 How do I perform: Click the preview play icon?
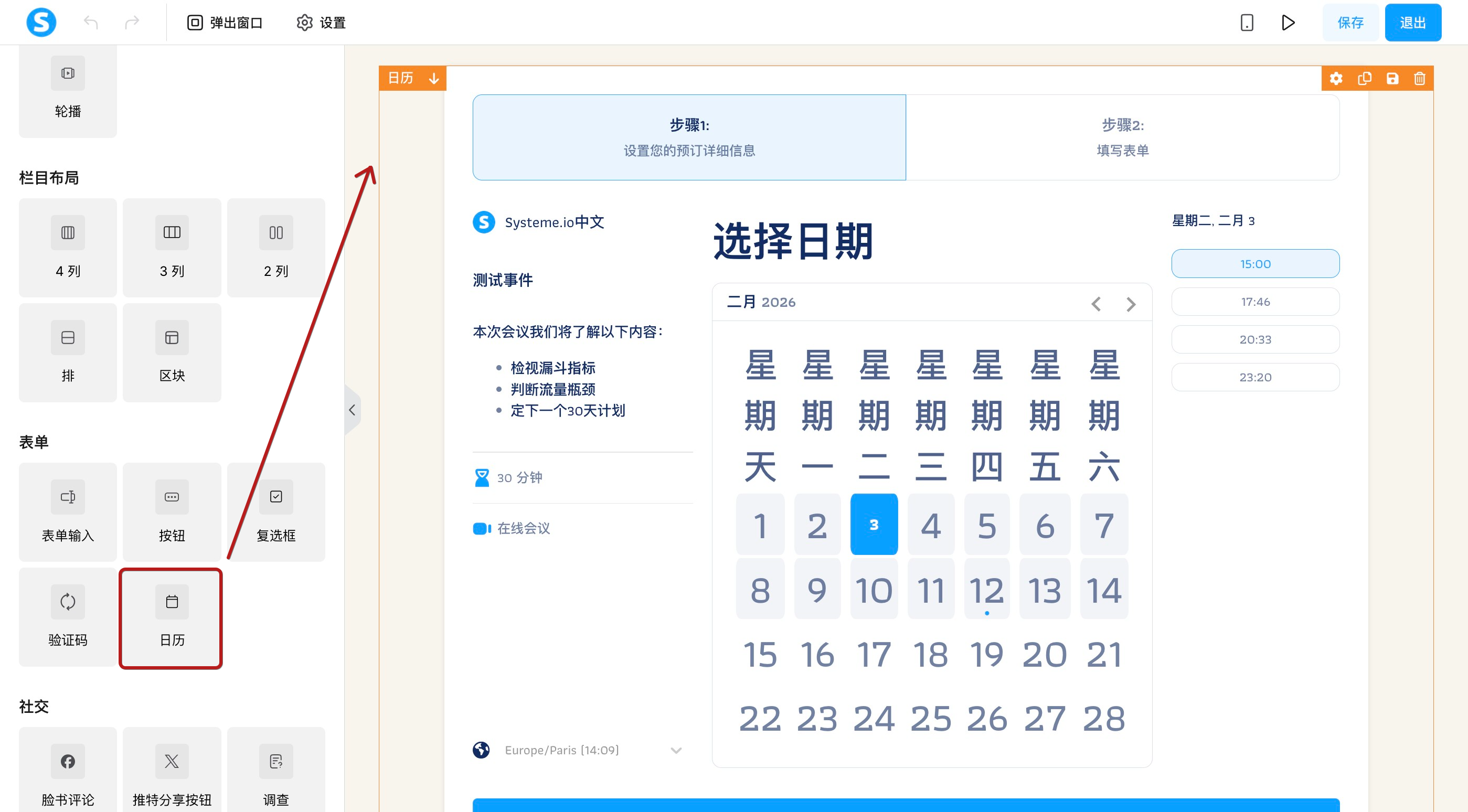(x=1288, y=23)
